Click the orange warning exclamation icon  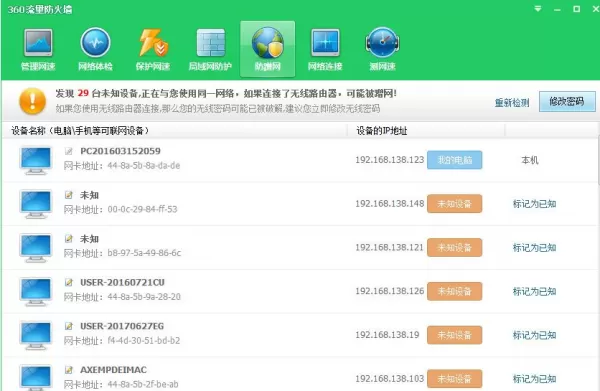[x=33, y=101]
